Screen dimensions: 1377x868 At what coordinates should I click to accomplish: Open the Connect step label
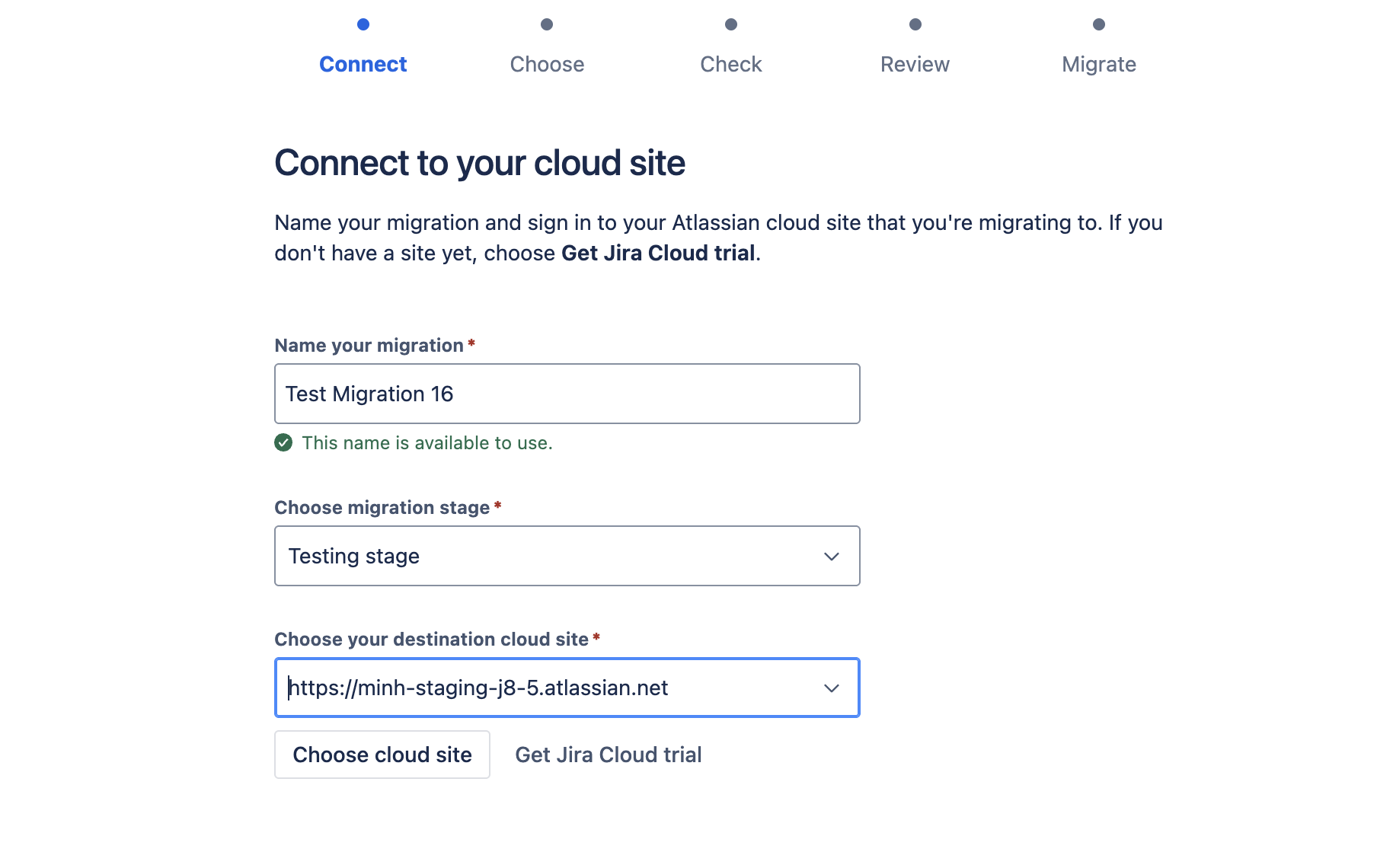click(363, 65)
